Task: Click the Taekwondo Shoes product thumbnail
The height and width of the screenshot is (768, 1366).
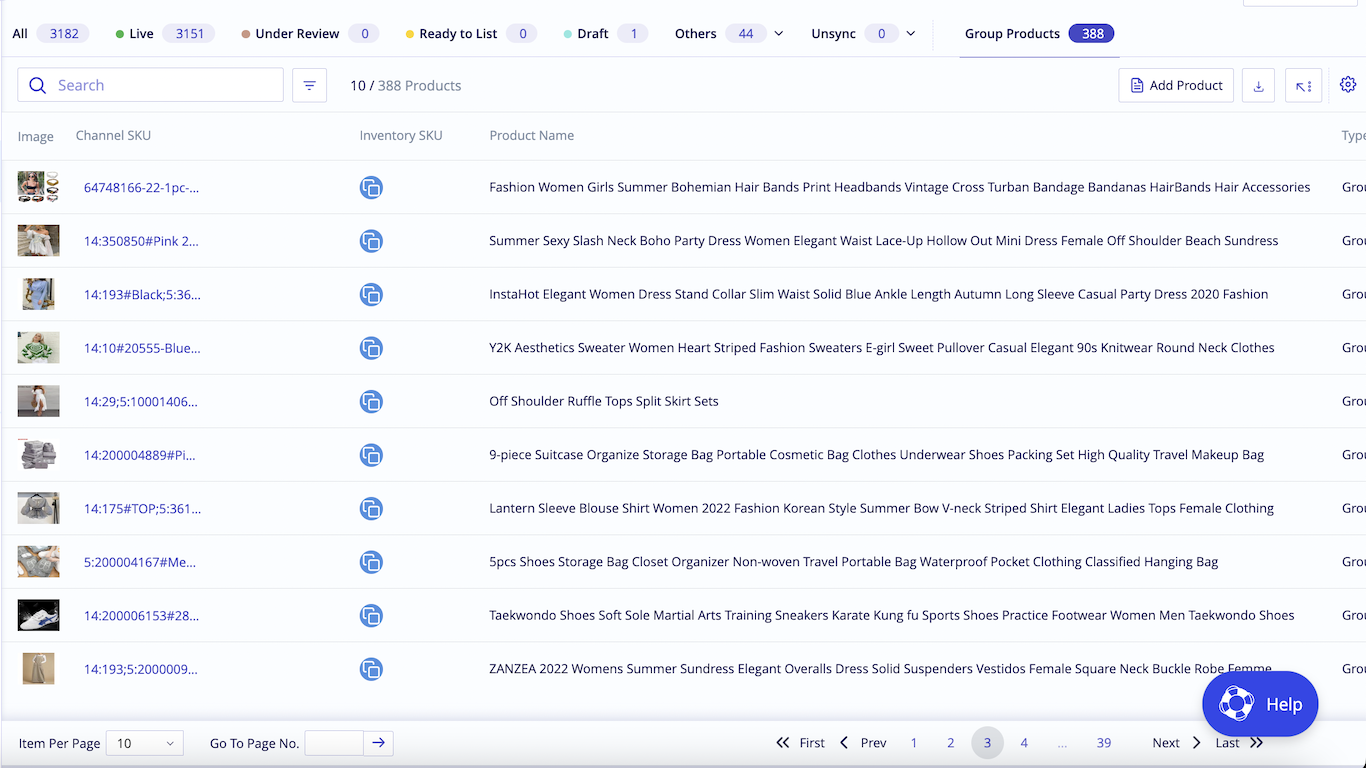Action: tap(38, 615)
